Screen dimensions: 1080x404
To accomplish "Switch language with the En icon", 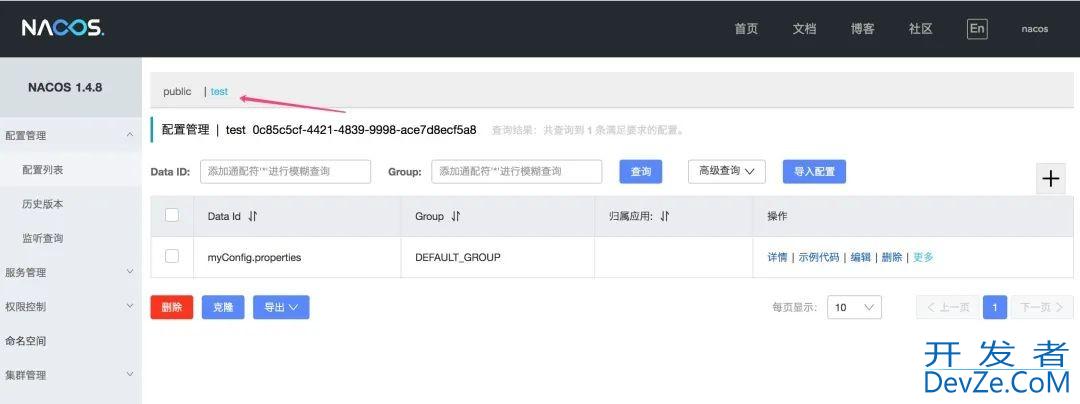I will point(977,29).
